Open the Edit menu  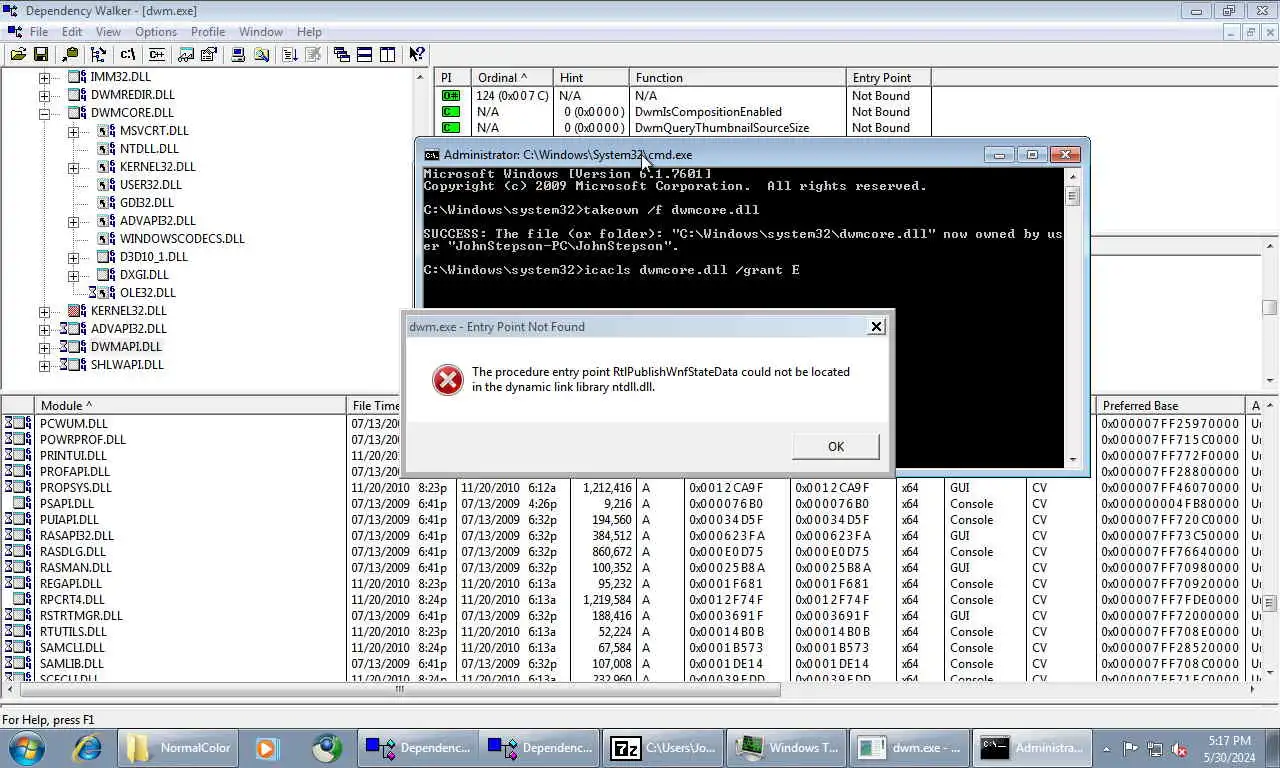tap(72, 32)
